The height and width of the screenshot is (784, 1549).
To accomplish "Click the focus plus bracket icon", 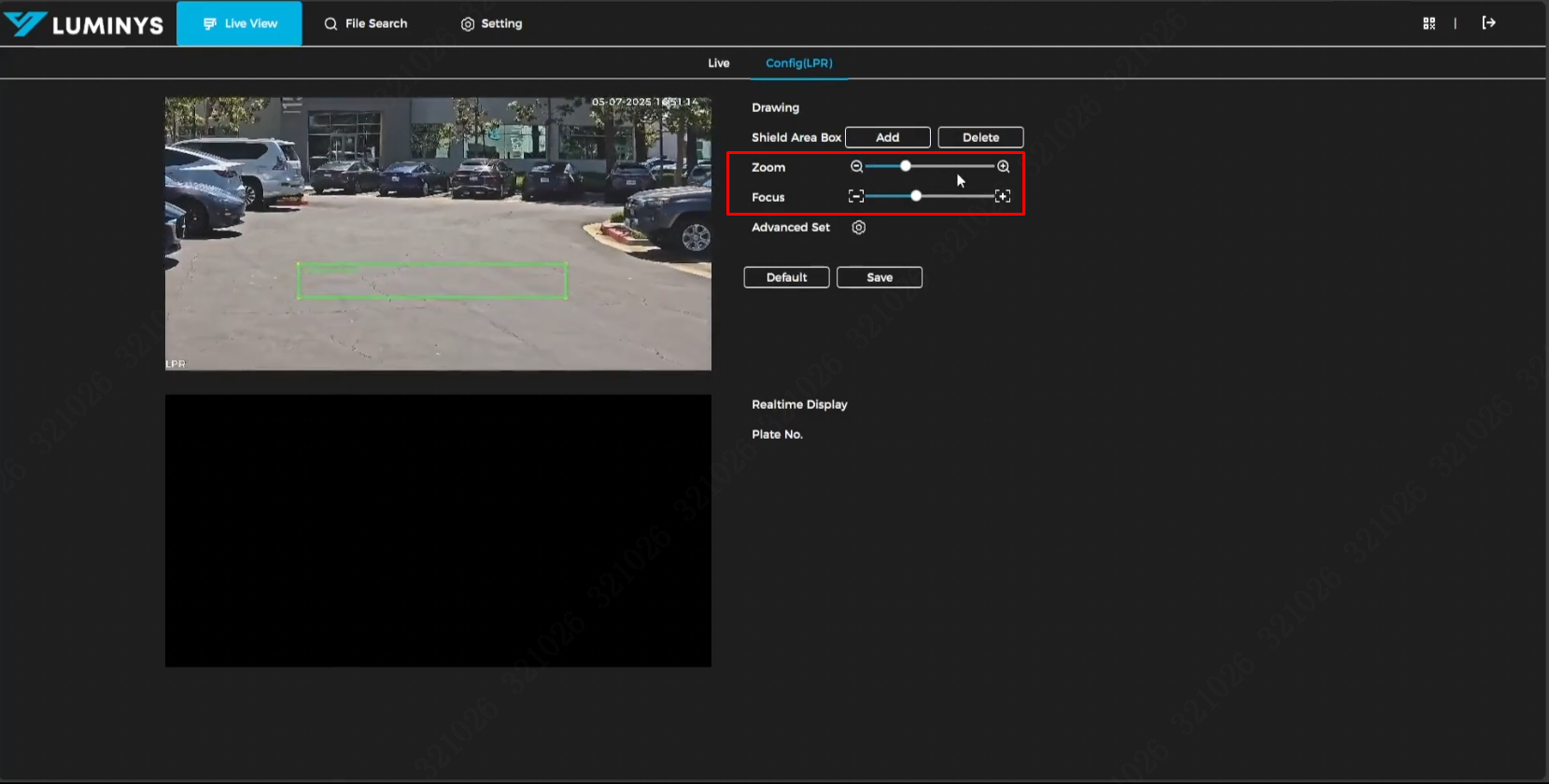I will click(x=1003, y=196).
